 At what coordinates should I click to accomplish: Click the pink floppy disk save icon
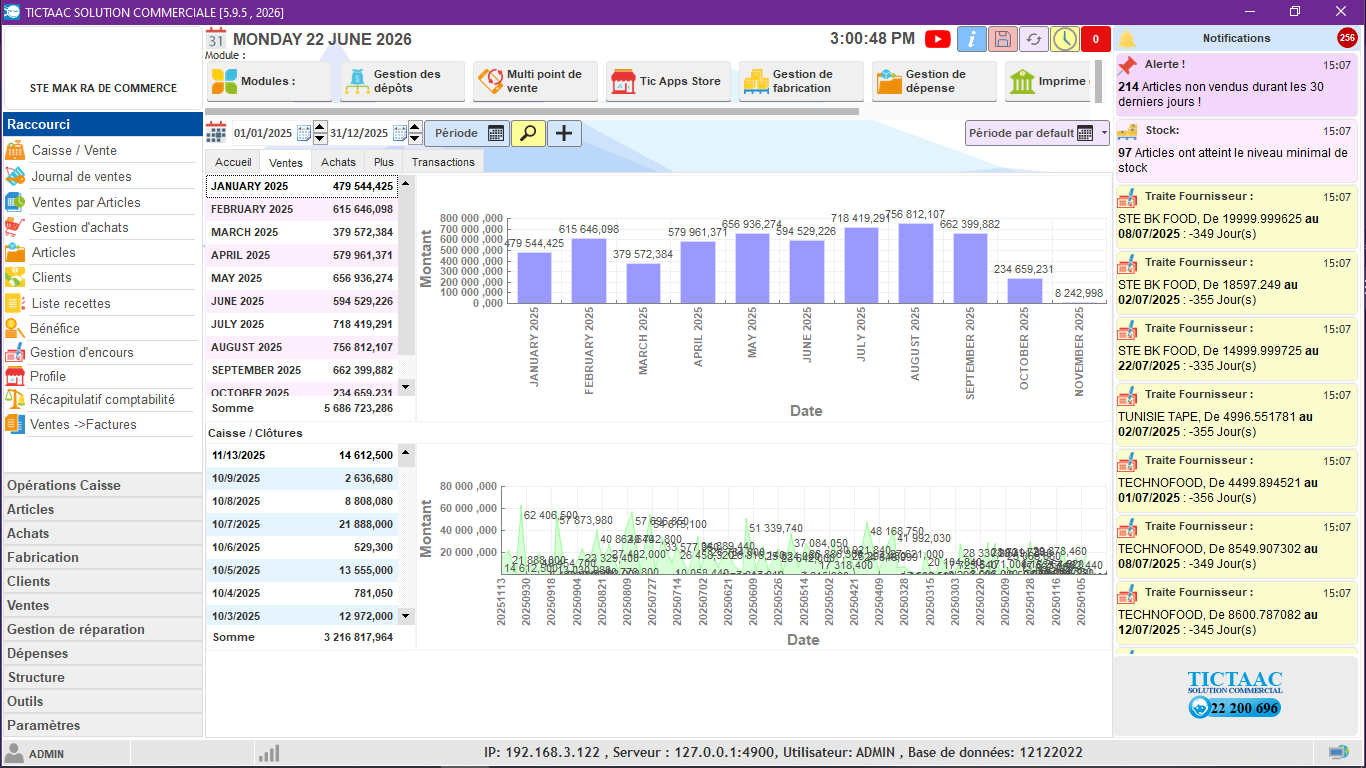pyautogui.click(x=1003, y=39)
